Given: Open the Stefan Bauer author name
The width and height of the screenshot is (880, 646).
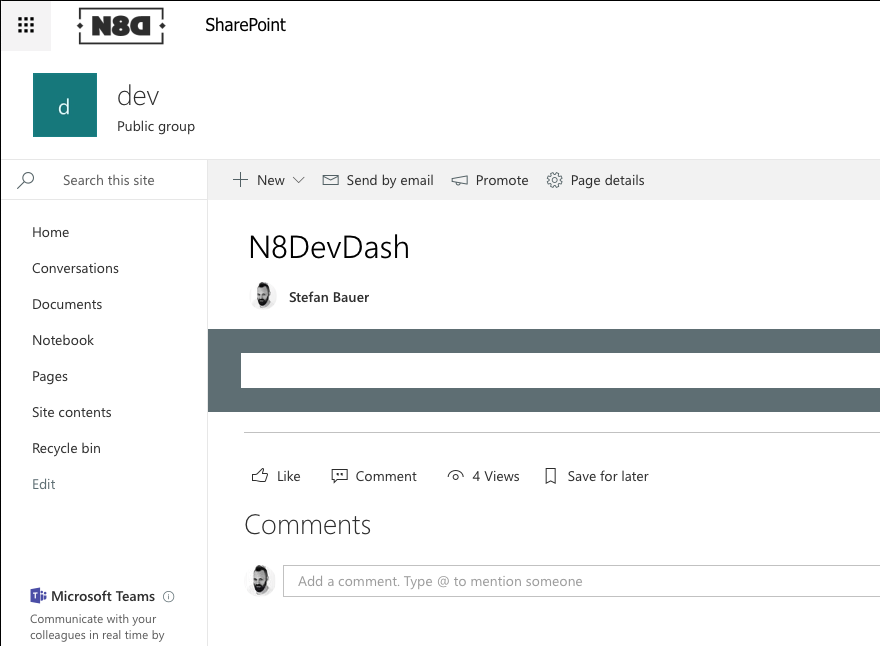Looking at the screenshot, I should click(329, 297).
